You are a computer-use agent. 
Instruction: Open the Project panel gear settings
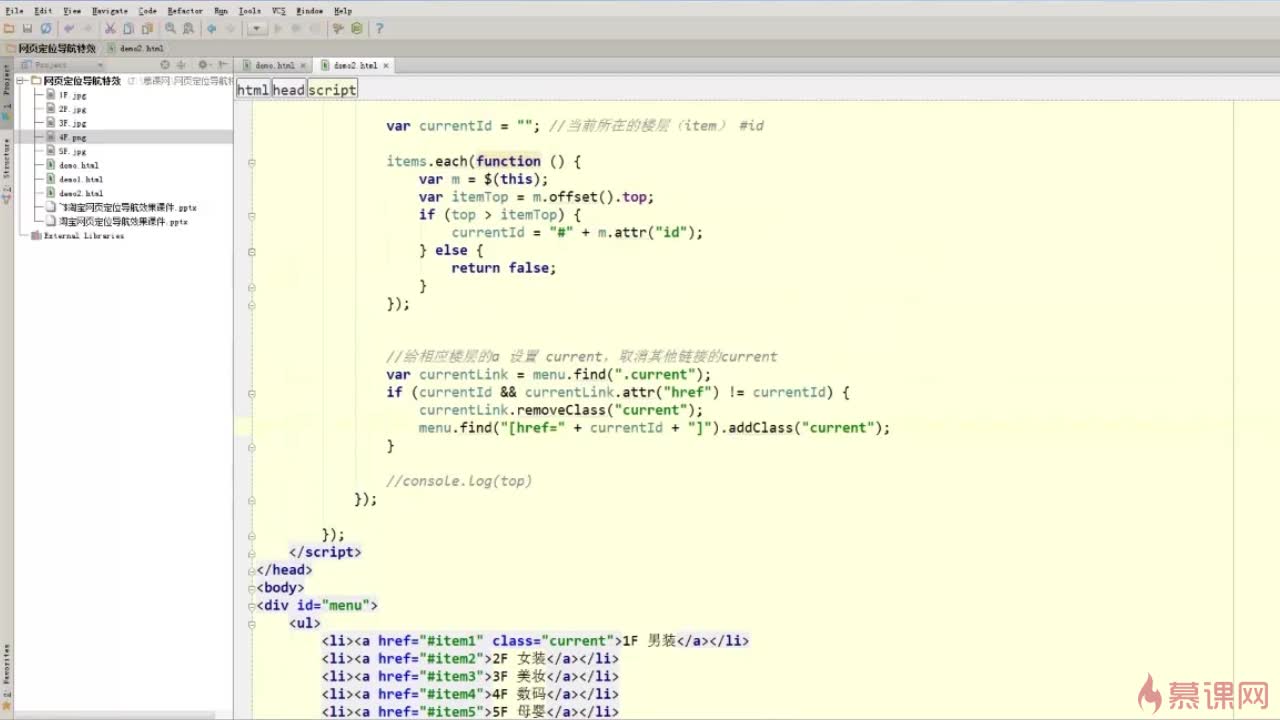tap(204, 65)
